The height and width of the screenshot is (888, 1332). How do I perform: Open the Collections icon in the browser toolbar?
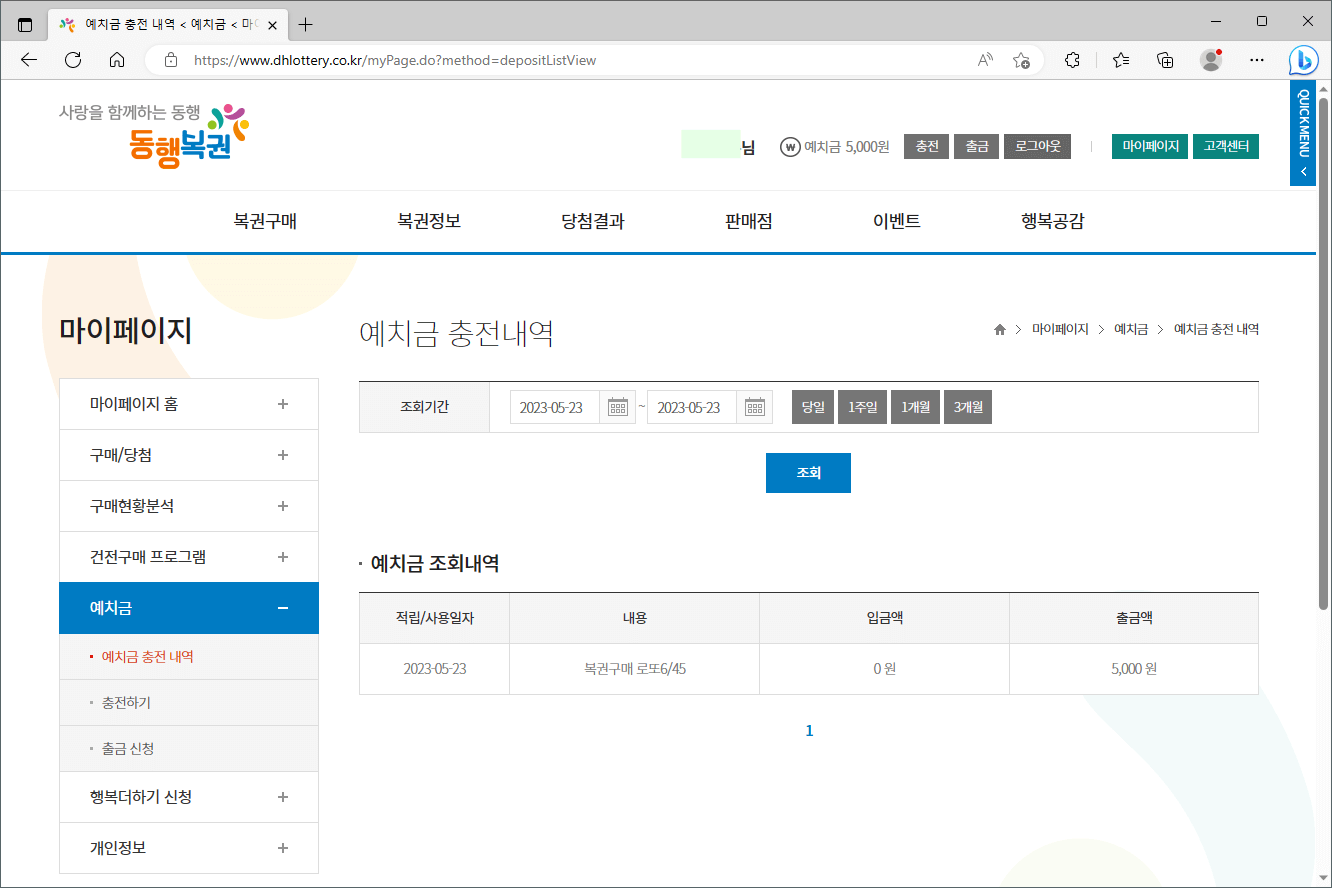pyautogui.click(x=1164, y=60)
